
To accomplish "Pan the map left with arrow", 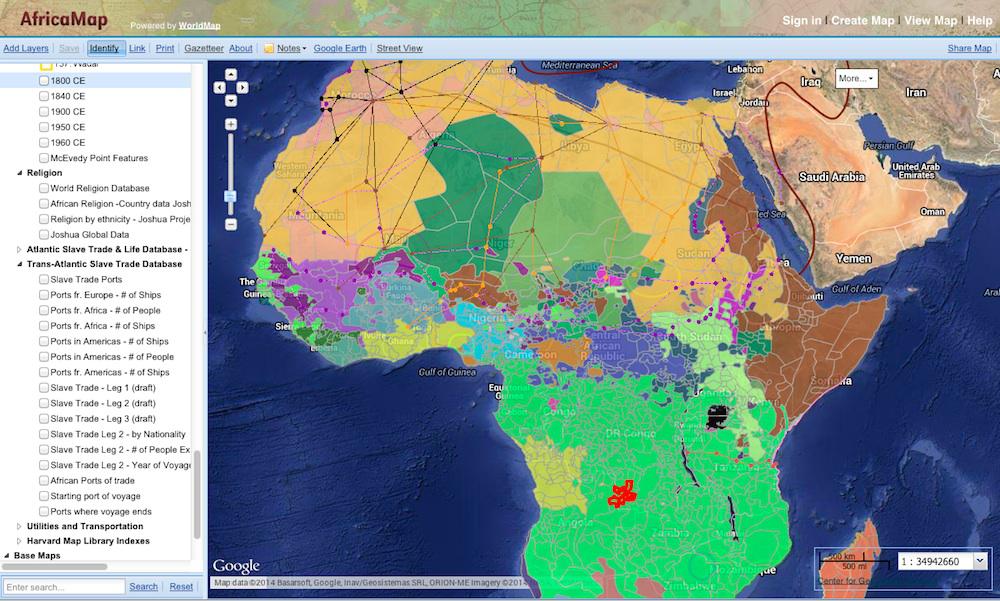I will click(x=219, y=87).
